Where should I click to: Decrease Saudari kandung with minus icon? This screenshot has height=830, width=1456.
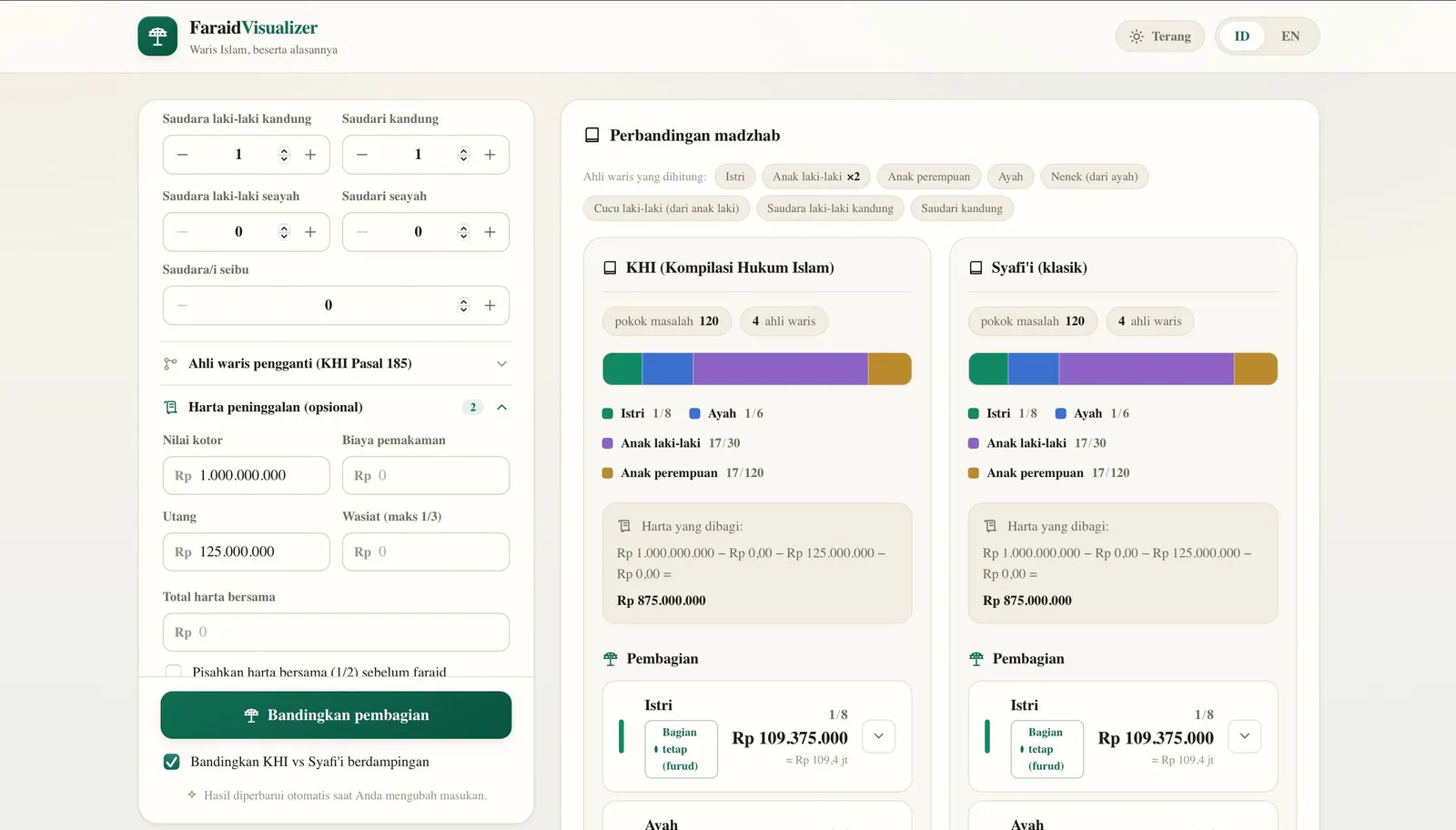[x=362, y=155]
